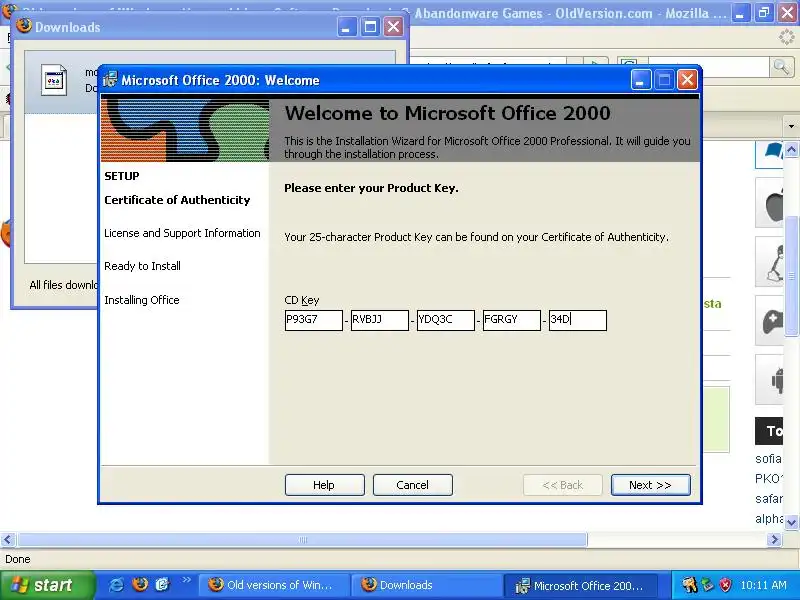Click the "alpha" text on the webpage
Viewport: 800px width, 600px height.
click(769, 518)
